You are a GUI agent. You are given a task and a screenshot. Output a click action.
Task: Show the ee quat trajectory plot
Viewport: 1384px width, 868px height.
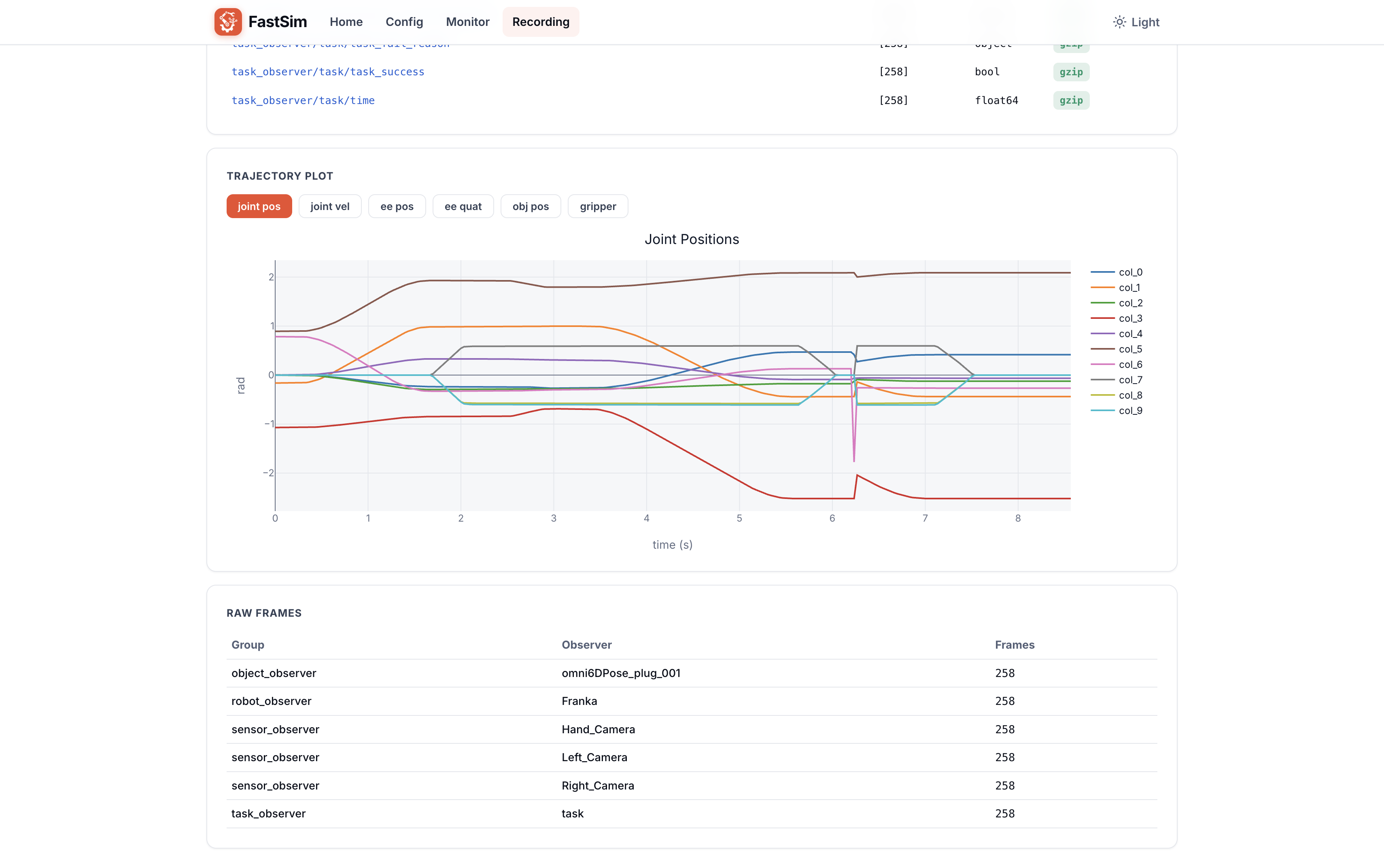point(463,206)
